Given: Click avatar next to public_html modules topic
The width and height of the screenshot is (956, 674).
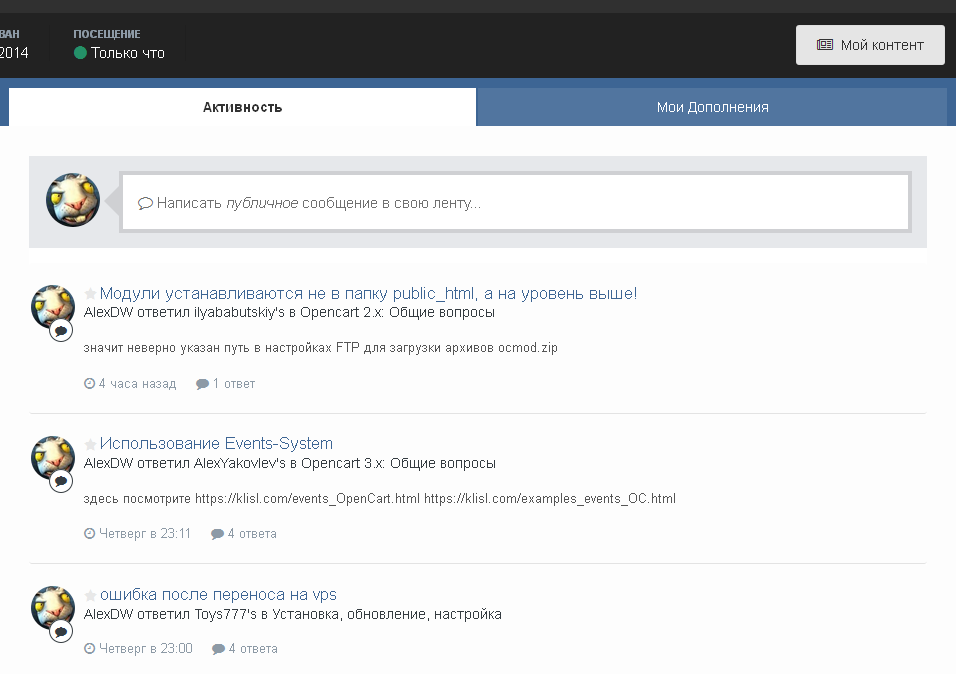Looking at the screenshot, I should 53,307.
